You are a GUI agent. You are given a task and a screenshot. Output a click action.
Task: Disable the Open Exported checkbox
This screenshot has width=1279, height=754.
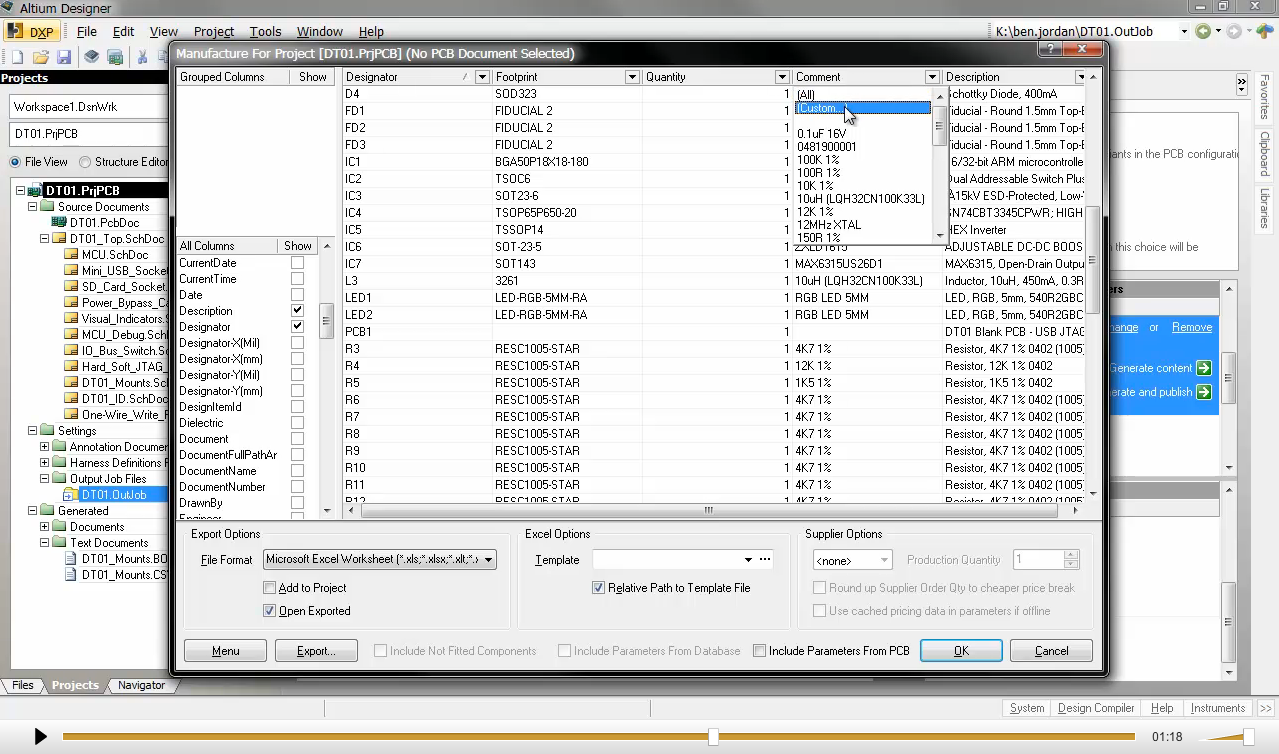coord(269,611)
